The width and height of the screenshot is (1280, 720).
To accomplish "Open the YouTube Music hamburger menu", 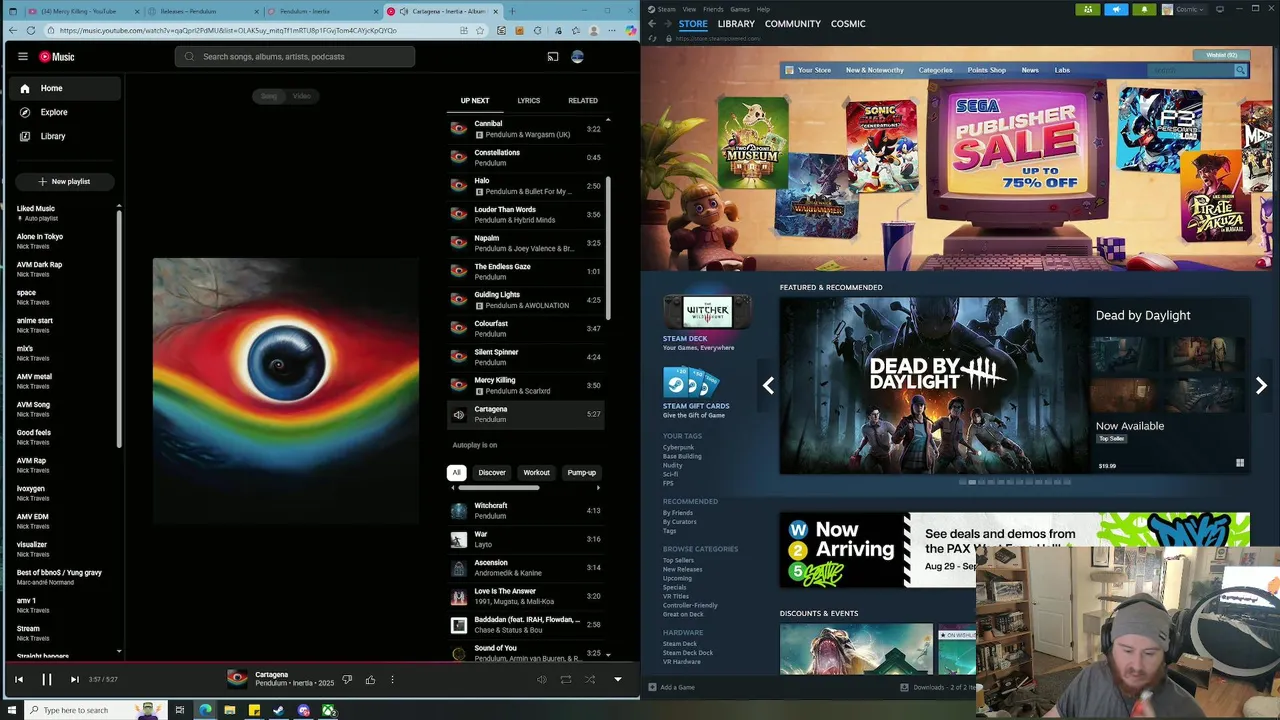I will [x=23, y=57].
